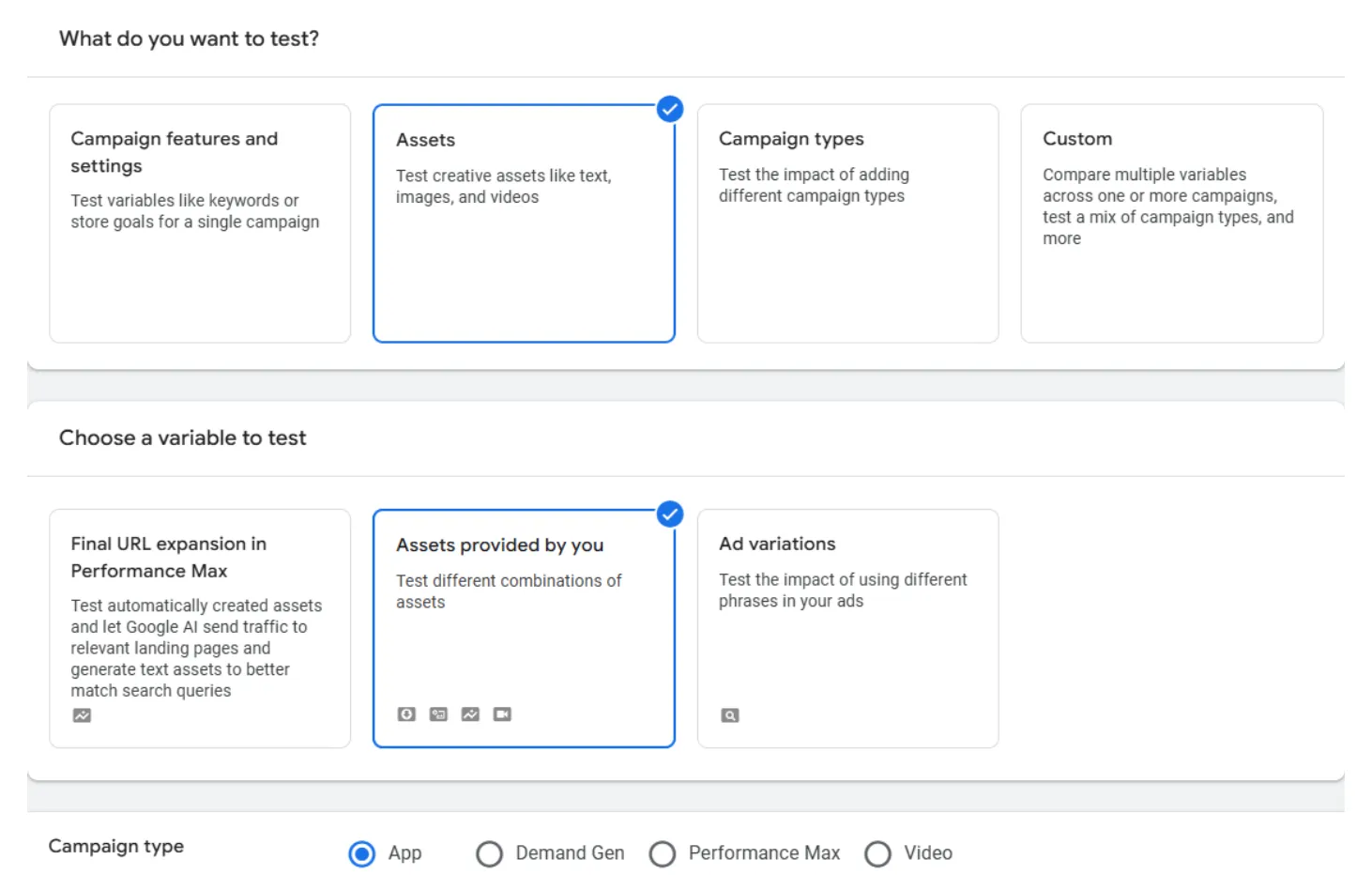Choose Campaign features and settings card
Image resolution: width=1372 pixels, height=890 pixels.
coord(200,223)
